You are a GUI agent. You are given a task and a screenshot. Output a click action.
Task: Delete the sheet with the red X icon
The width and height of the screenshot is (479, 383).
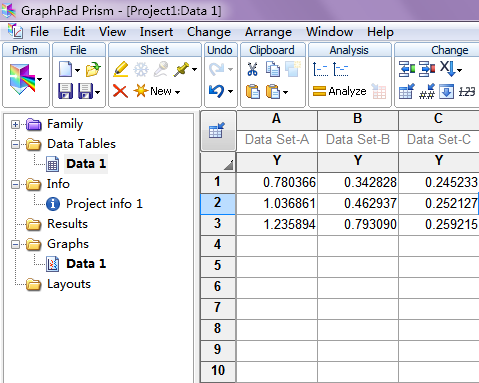pos(120,91)
